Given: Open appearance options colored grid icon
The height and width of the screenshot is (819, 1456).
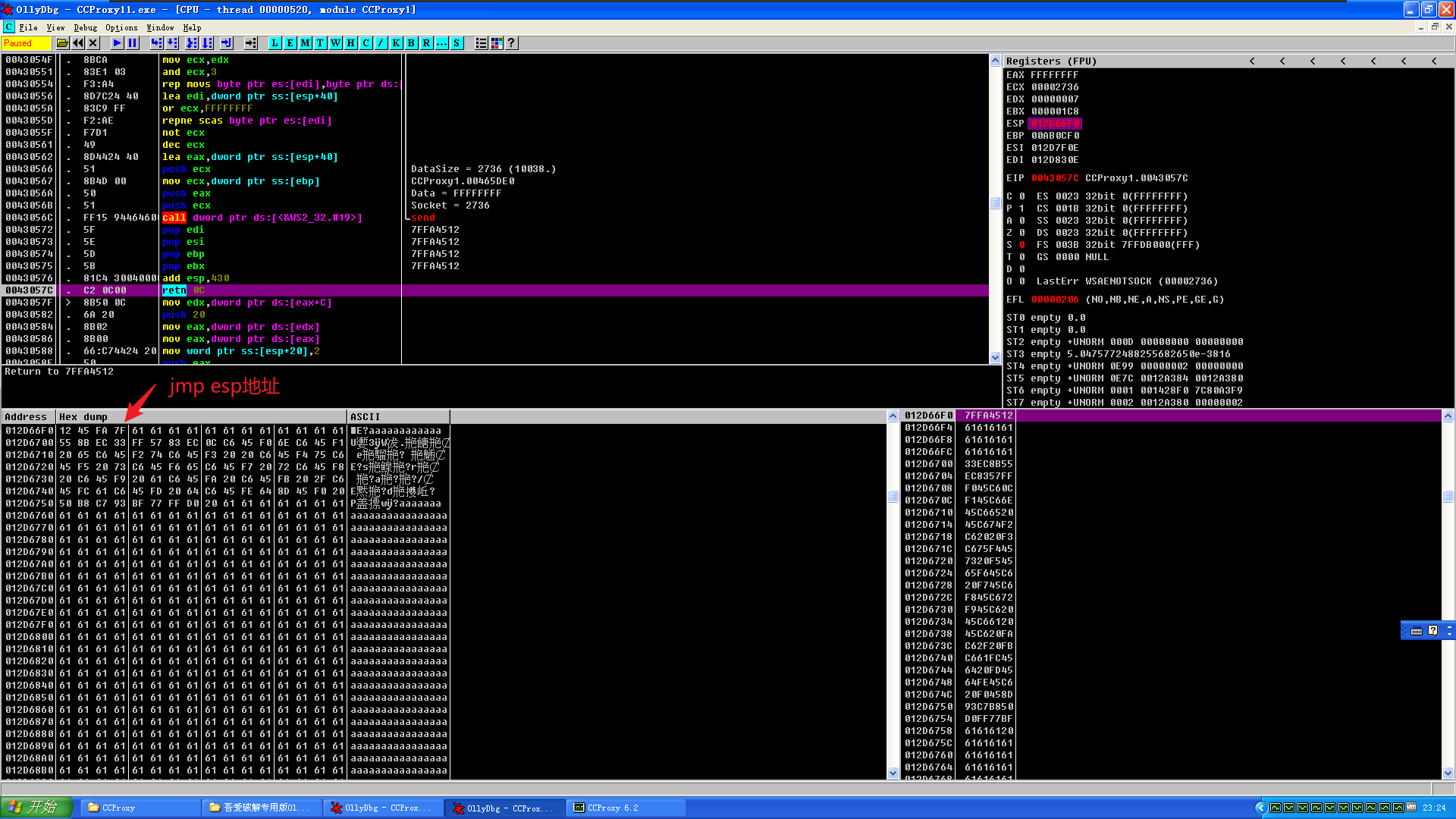Looking at the screenshot, I should click(x=497, y=43).
